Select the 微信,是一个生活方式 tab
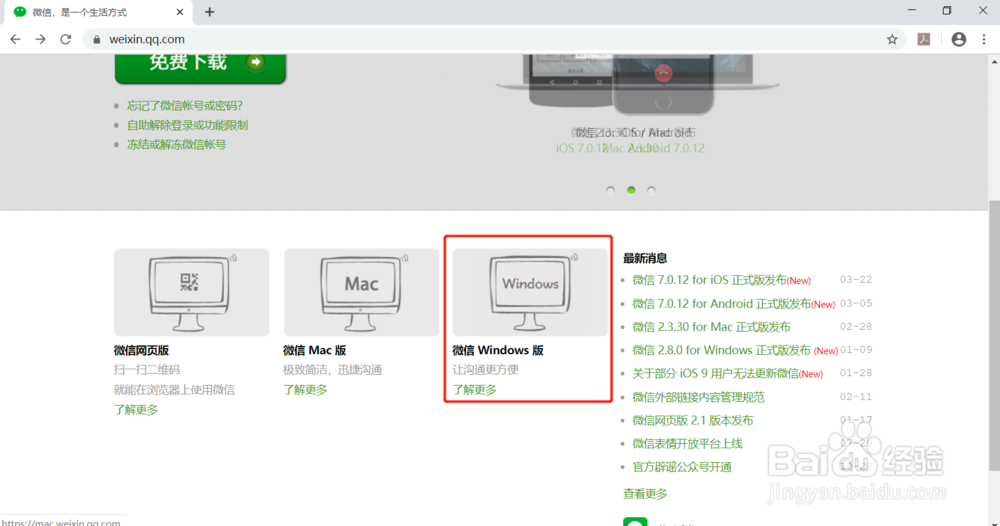Screen dimensions: 1000x526 pos(96,13)
